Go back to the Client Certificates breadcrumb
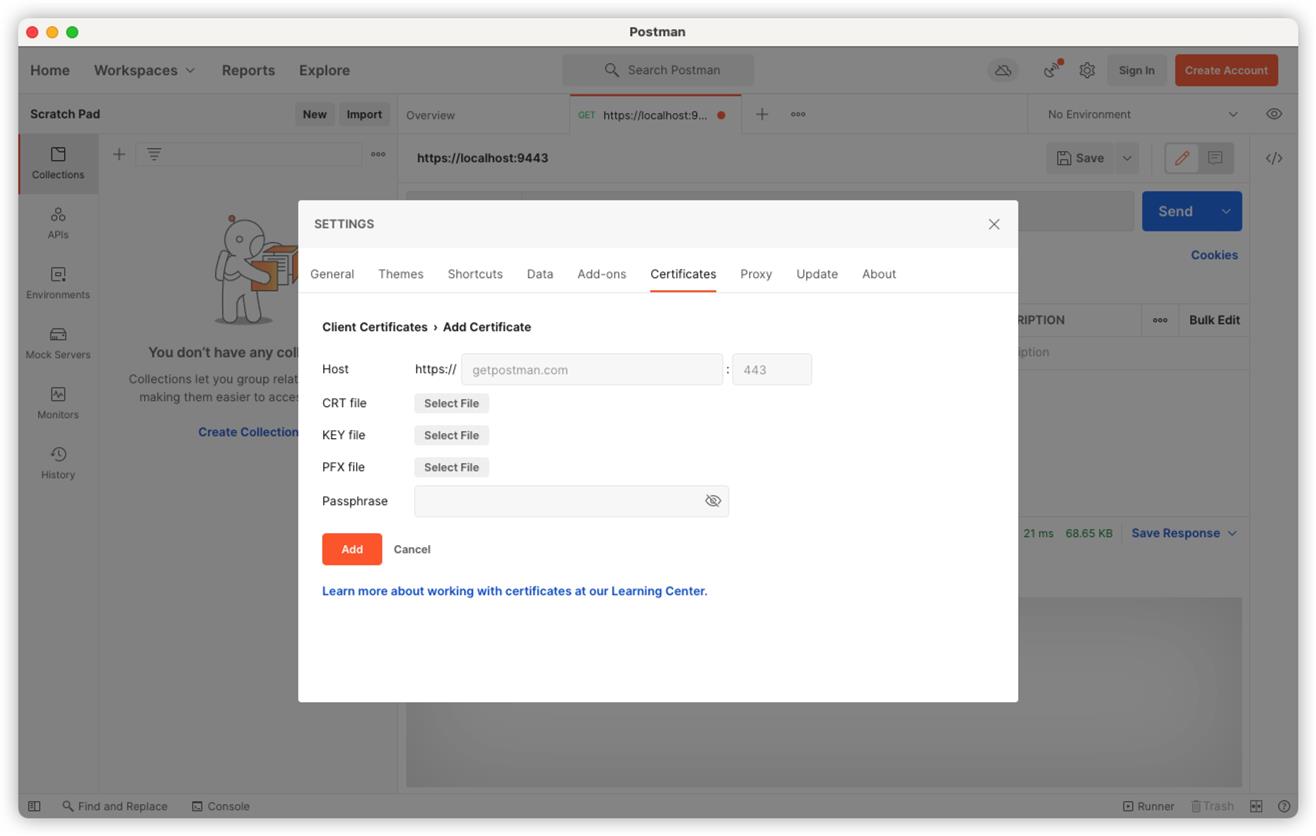1316x836 pixels. coord(375,327)
